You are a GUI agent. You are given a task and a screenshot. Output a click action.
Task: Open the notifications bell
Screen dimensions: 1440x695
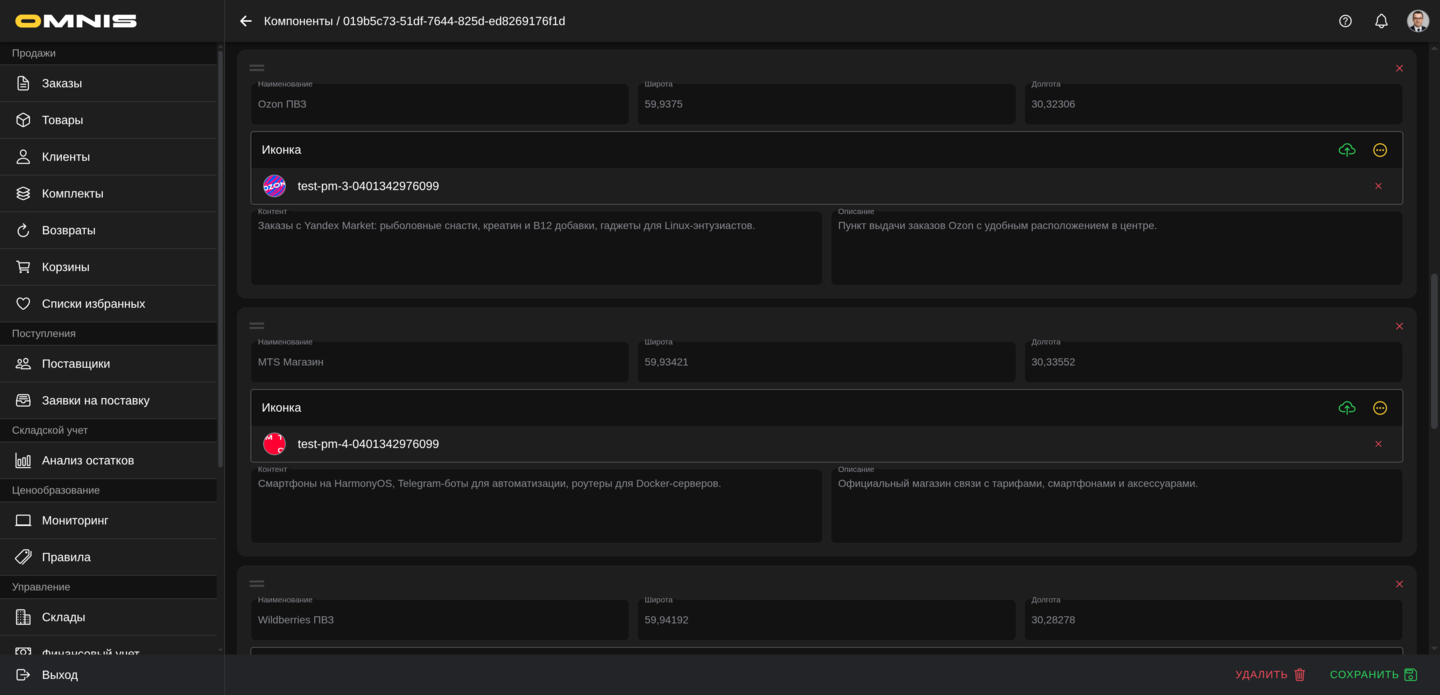pos(1381,21)
